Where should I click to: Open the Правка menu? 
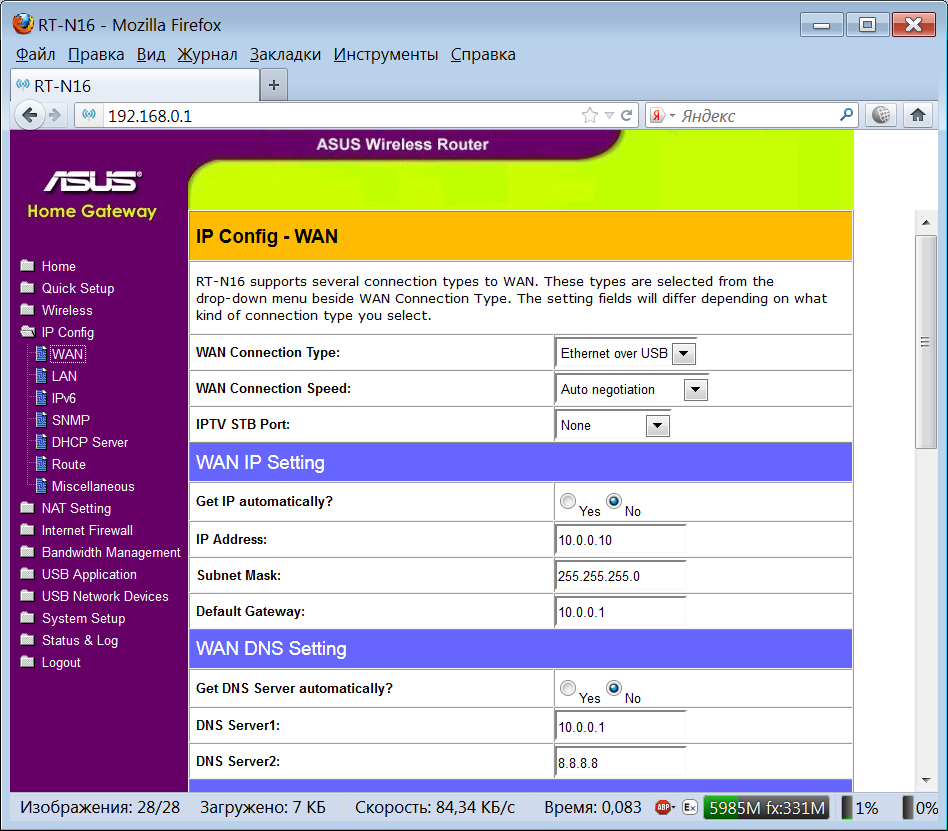[96, 54]
